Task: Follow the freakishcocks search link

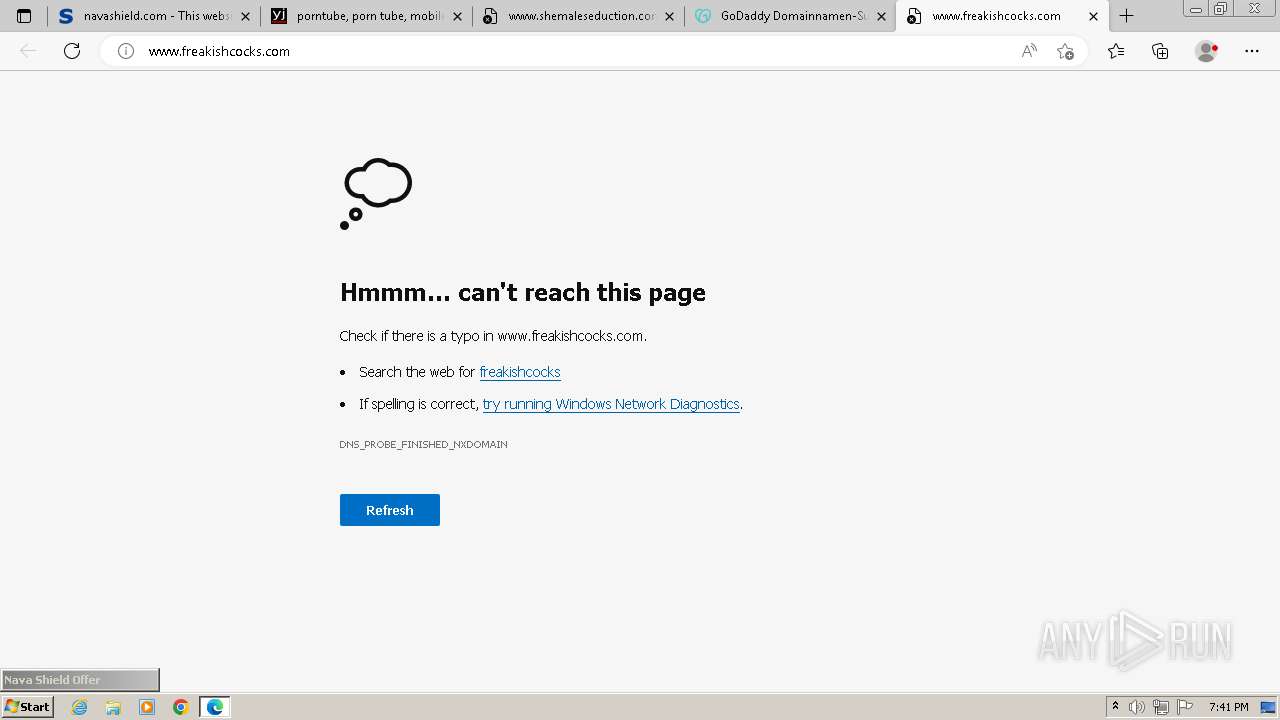Action: tap(520, 372)
